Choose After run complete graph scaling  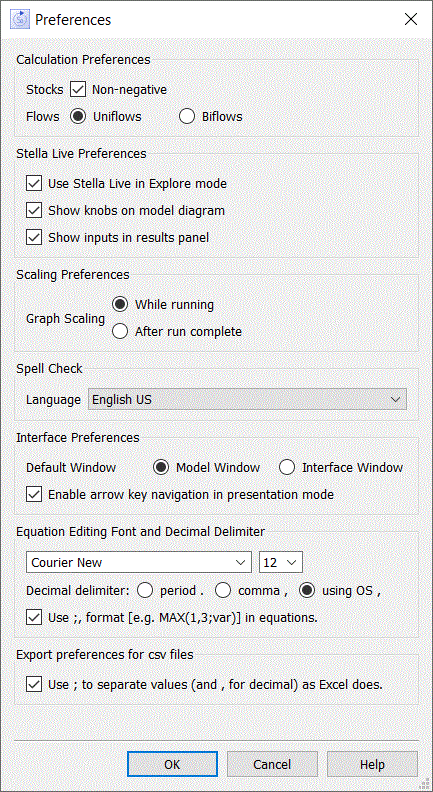120,332
